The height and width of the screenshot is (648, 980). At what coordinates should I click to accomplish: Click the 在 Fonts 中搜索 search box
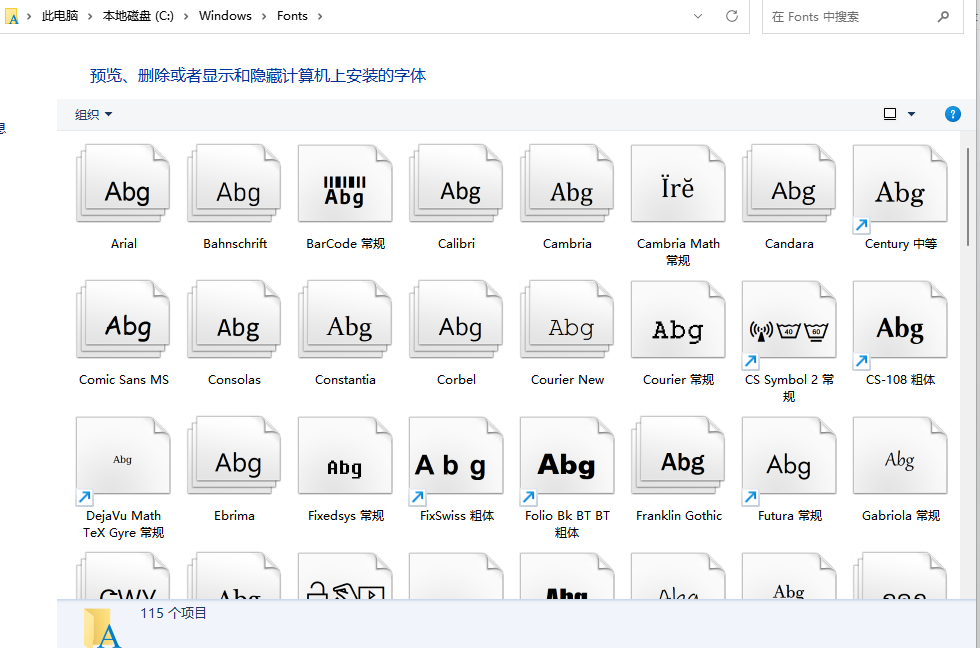862,17
